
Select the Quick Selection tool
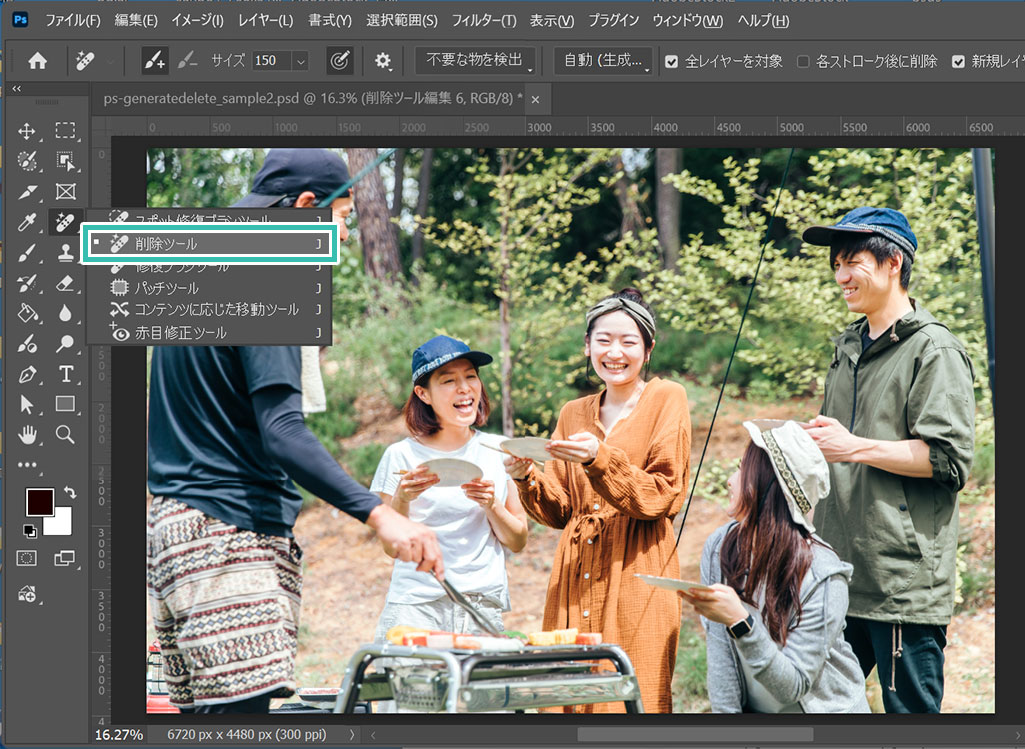[27, 161]
